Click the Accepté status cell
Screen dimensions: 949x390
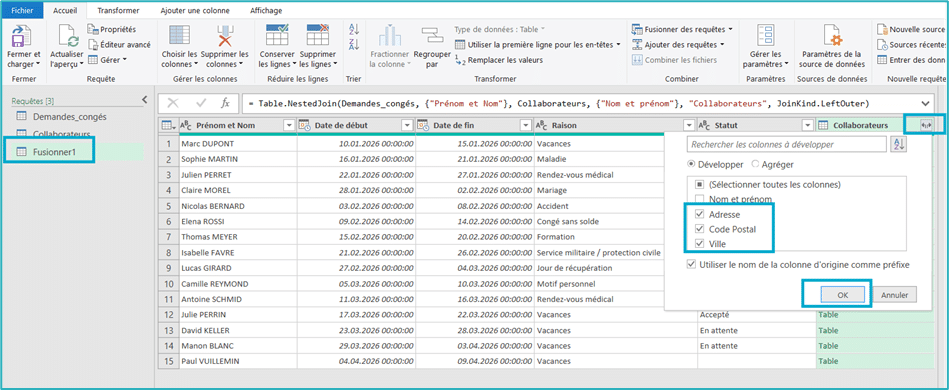click(x=757, y=315)
